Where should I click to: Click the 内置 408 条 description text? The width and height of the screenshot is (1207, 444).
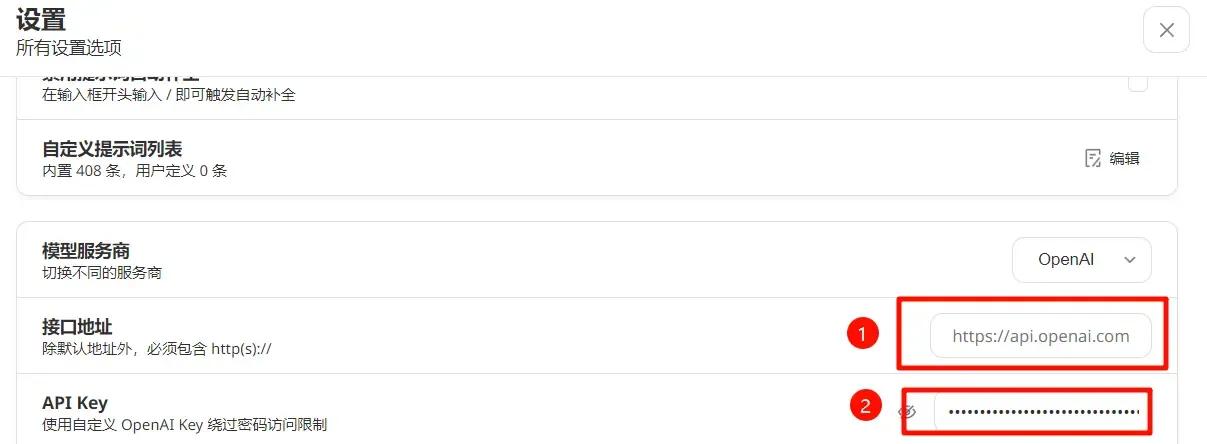click(x=86, y=171)
